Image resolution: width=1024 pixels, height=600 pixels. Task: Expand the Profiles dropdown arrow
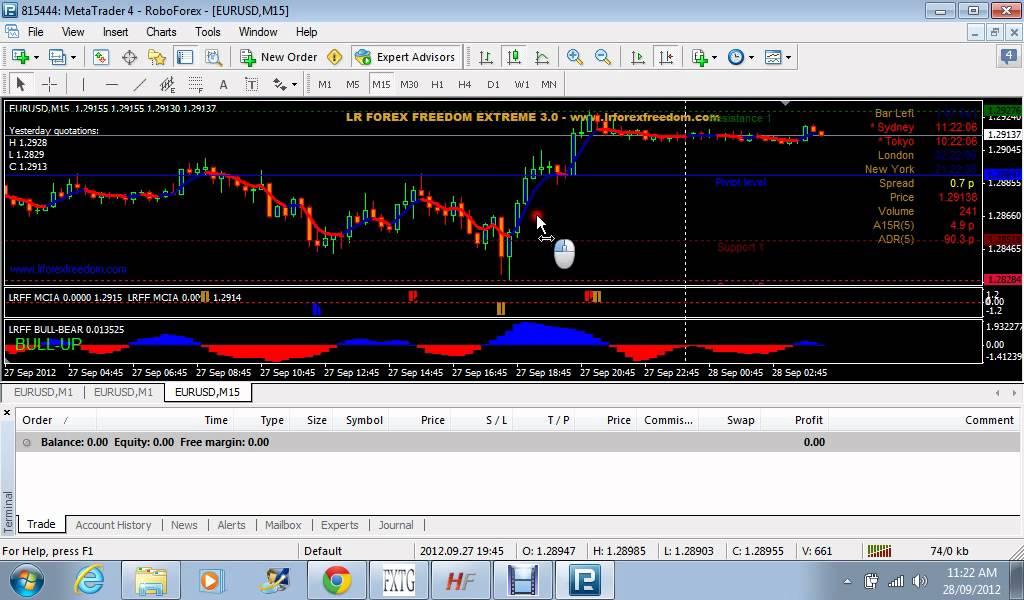tap(73, 57)
